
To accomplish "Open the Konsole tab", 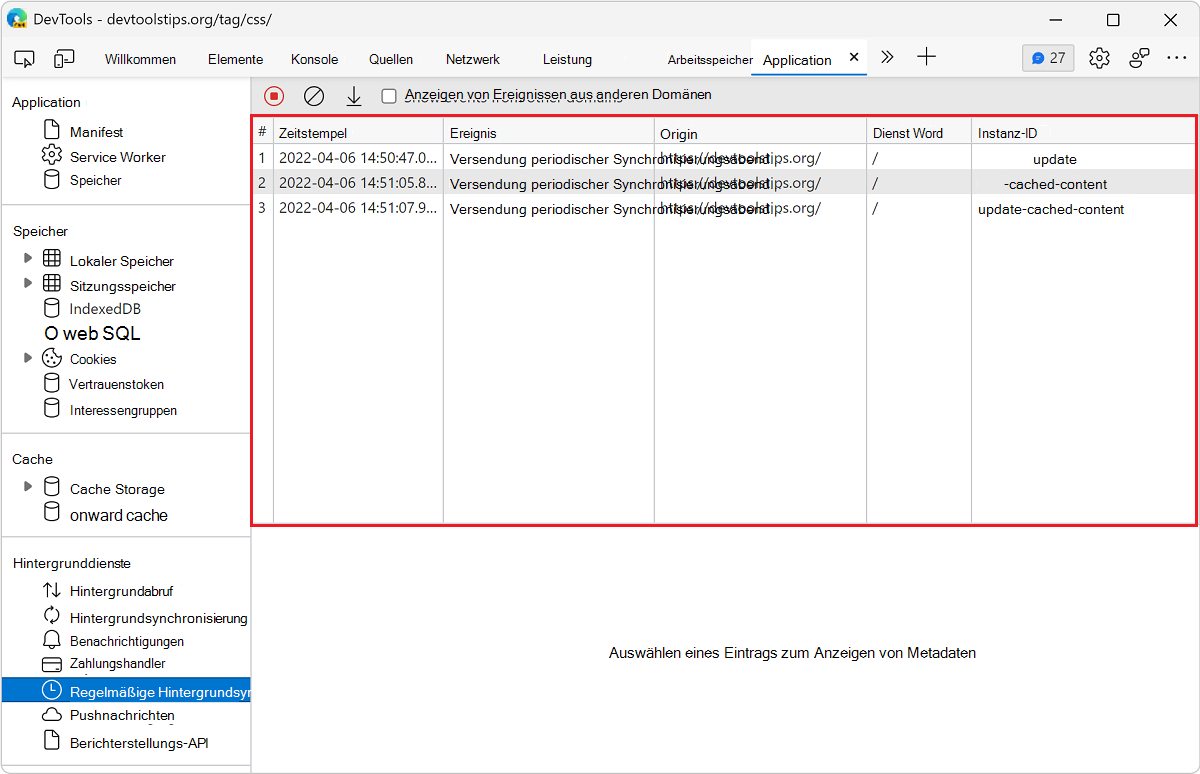I will coord(314,59).
